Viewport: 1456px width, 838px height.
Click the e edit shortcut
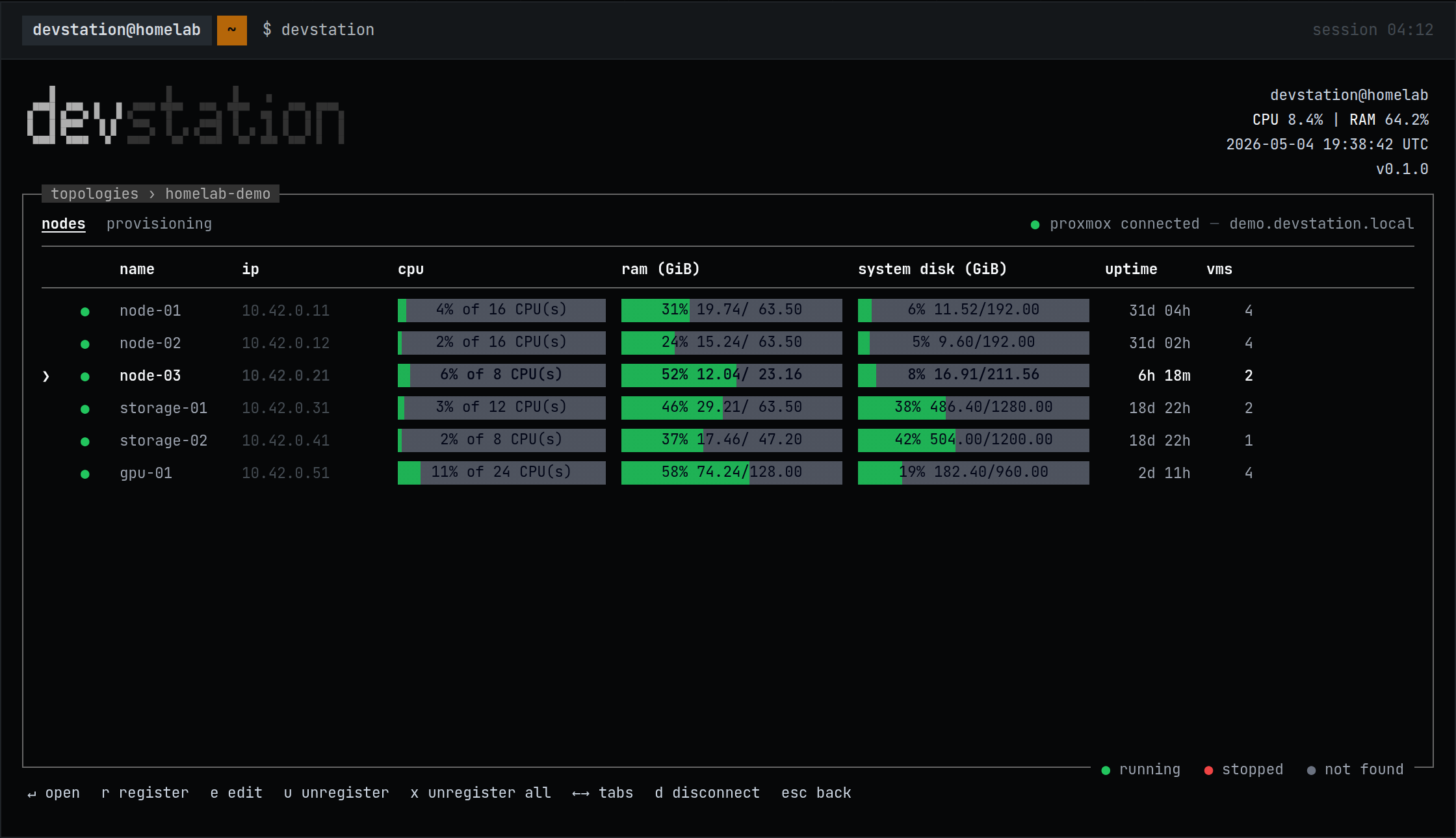(237, 793)
